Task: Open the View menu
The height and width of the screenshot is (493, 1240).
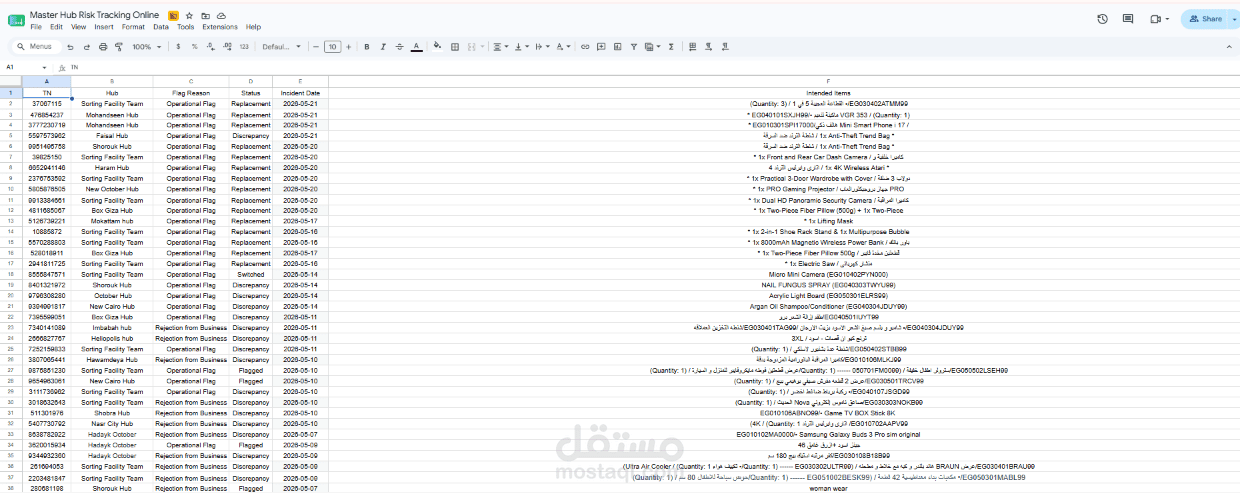Action: pos(78,27)
